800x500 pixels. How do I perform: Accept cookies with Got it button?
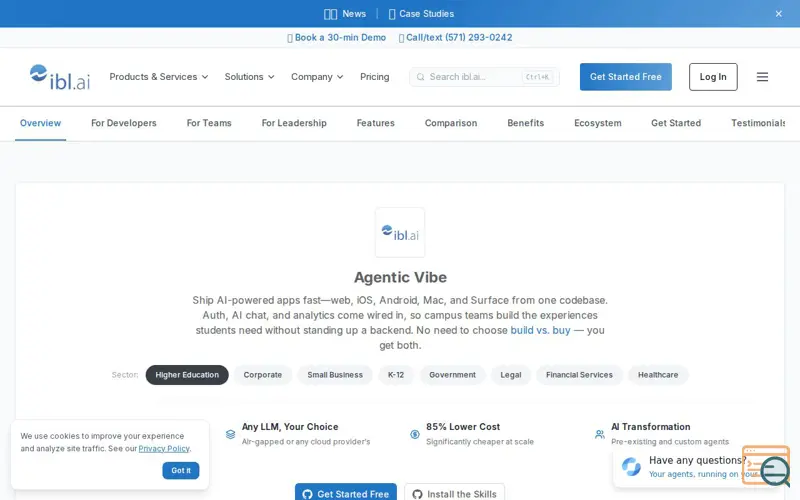(x=181, y=470)
